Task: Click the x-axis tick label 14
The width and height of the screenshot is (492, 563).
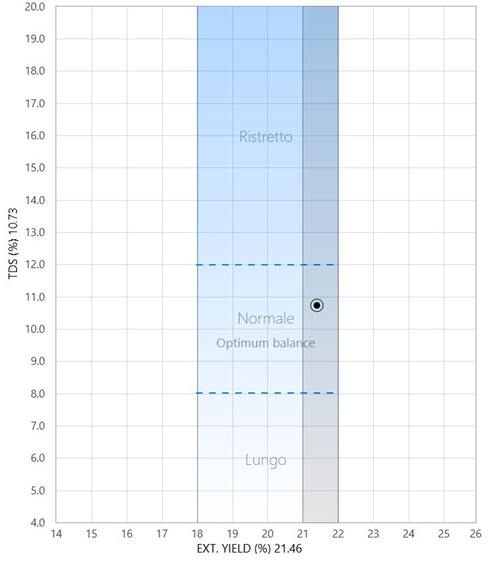Action: pos(56,534)
